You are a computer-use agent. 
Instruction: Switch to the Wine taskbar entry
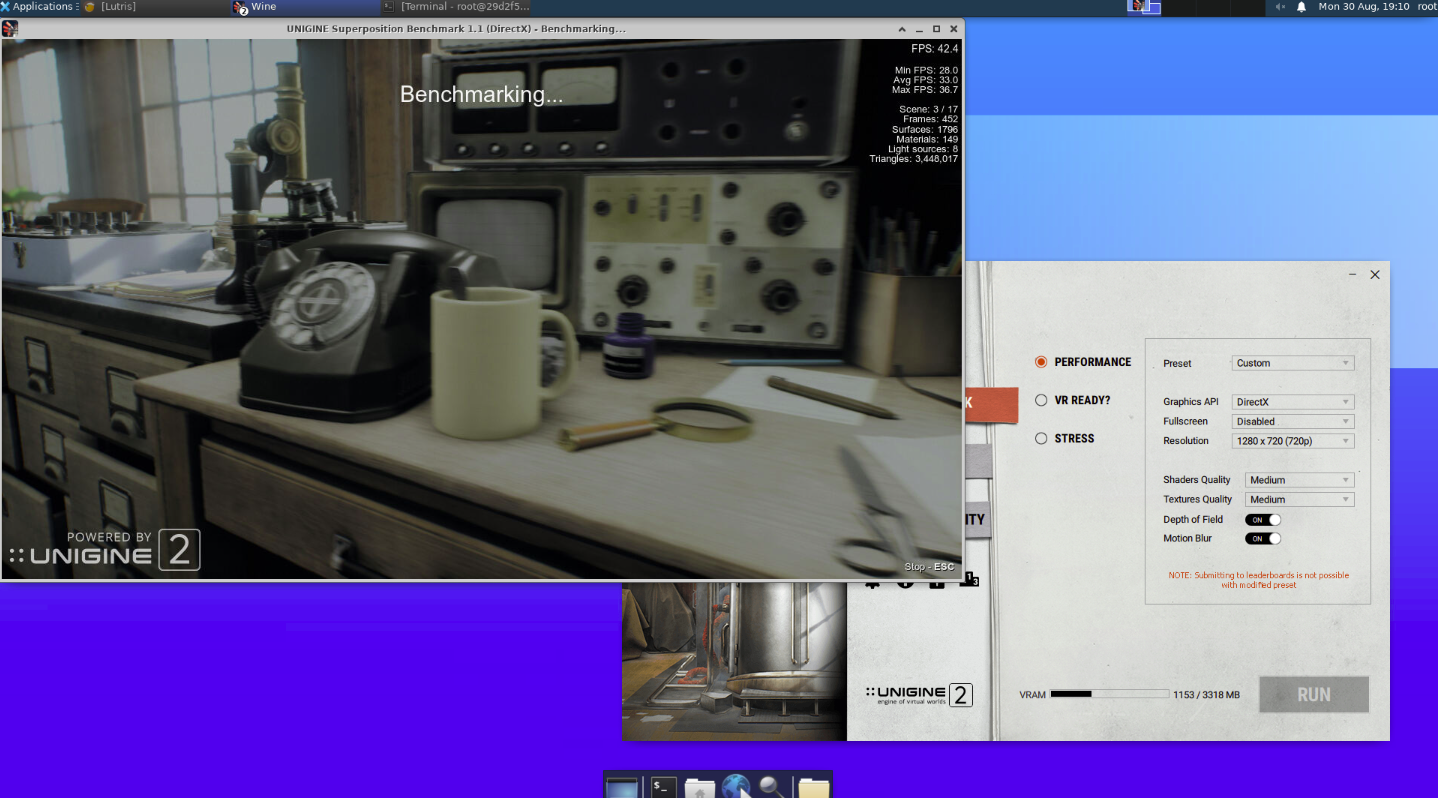pos(304,7)
